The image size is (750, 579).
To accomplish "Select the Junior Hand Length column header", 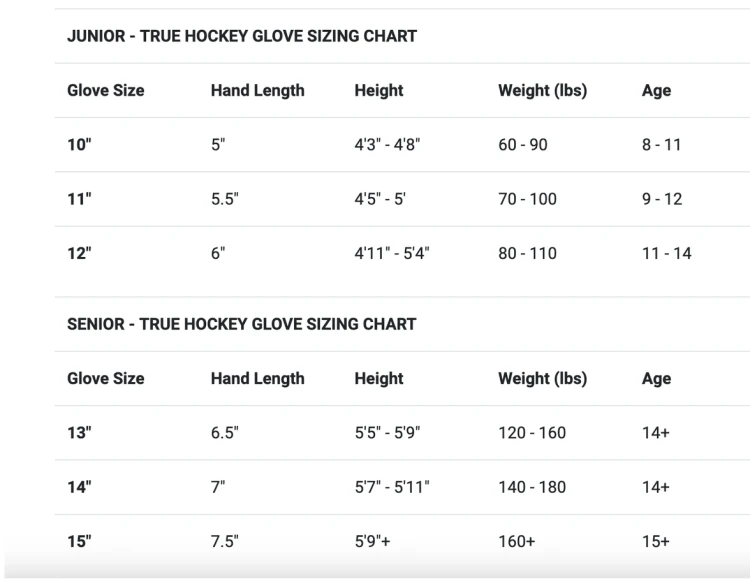I will [x=258, y=90].
